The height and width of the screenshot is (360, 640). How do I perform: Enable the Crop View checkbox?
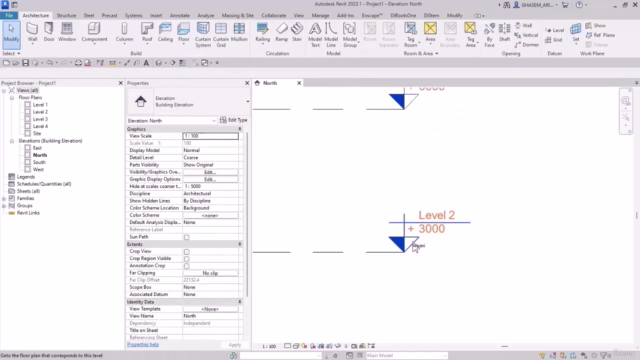tap(187, 251)
